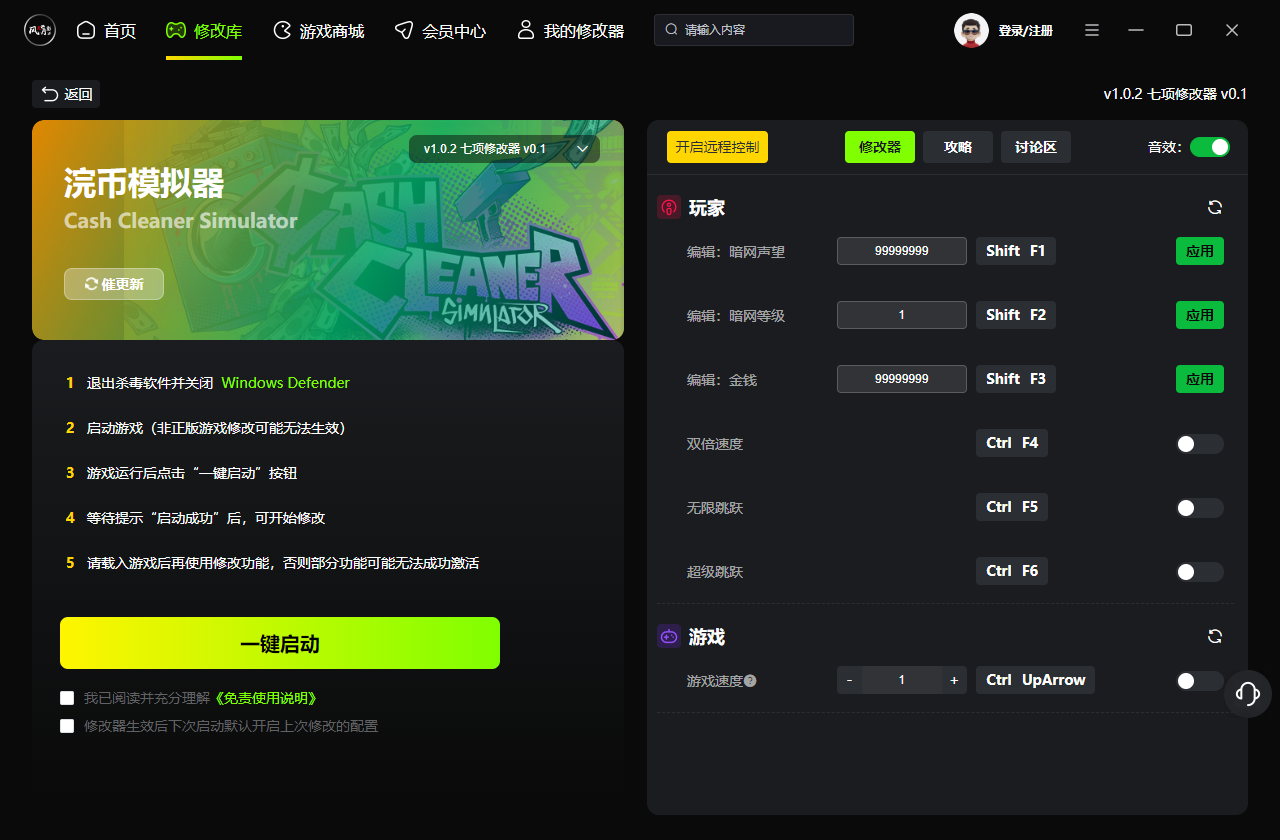This screenshot has height=840, width=1280.
Task: Click the search box 请输入内容
Action: click(754, 30)
